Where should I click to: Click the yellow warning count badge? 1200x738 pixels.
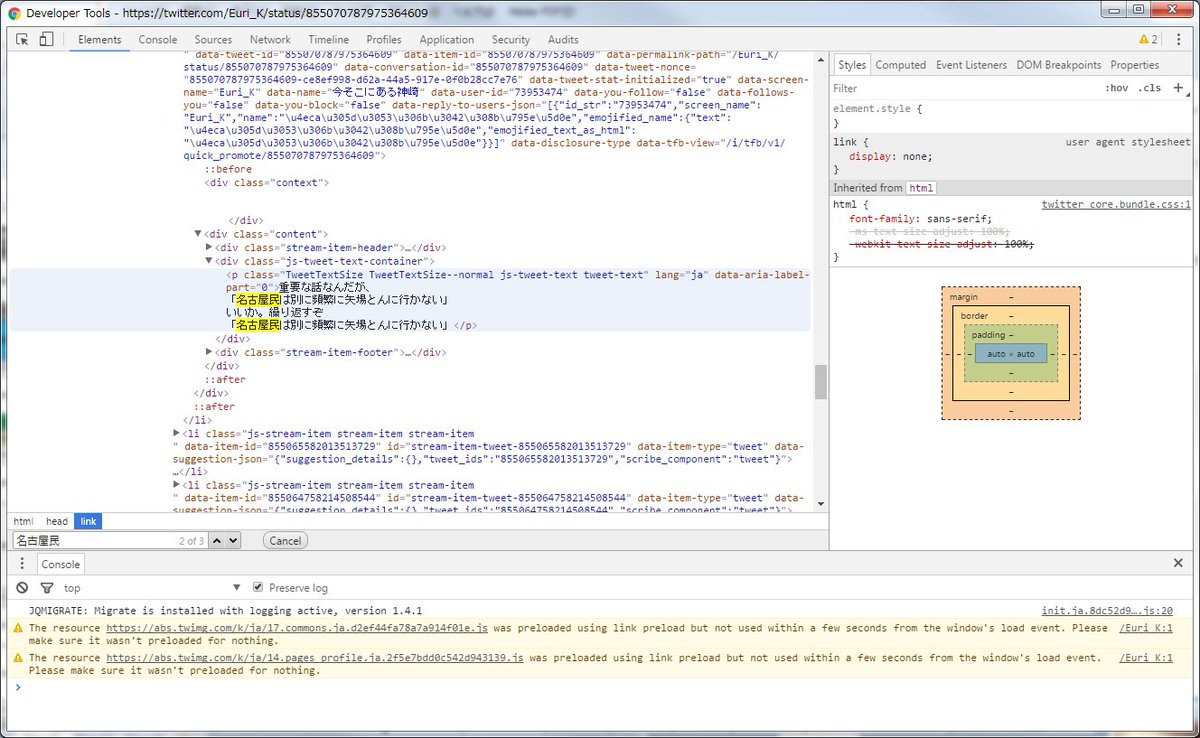1148,39
